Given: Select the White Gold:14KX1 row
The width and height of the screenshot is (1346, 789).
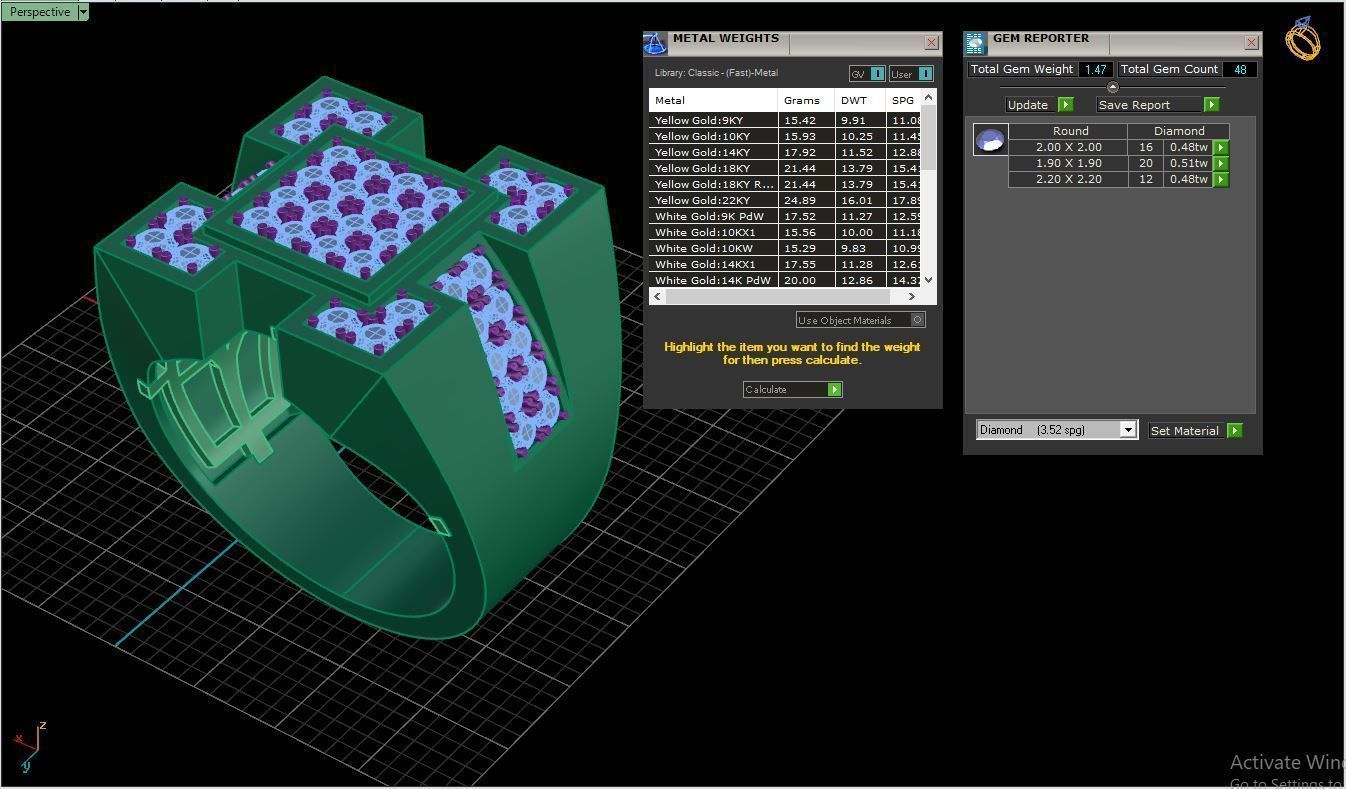Looking at the screenshot, I should (785, 264).
